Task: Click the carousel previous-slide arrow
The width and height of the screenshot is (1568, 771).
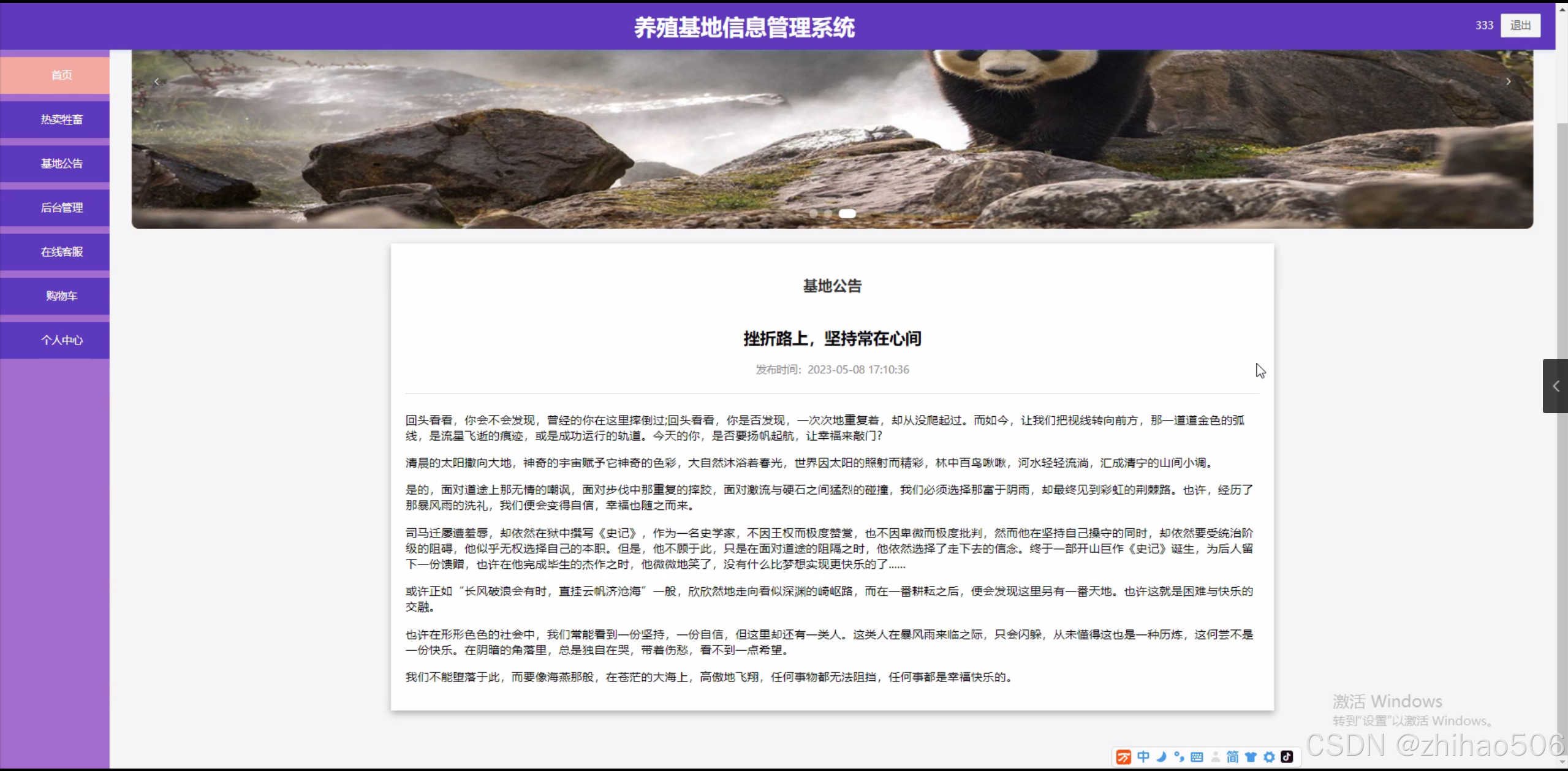Action: pos(157,82)
